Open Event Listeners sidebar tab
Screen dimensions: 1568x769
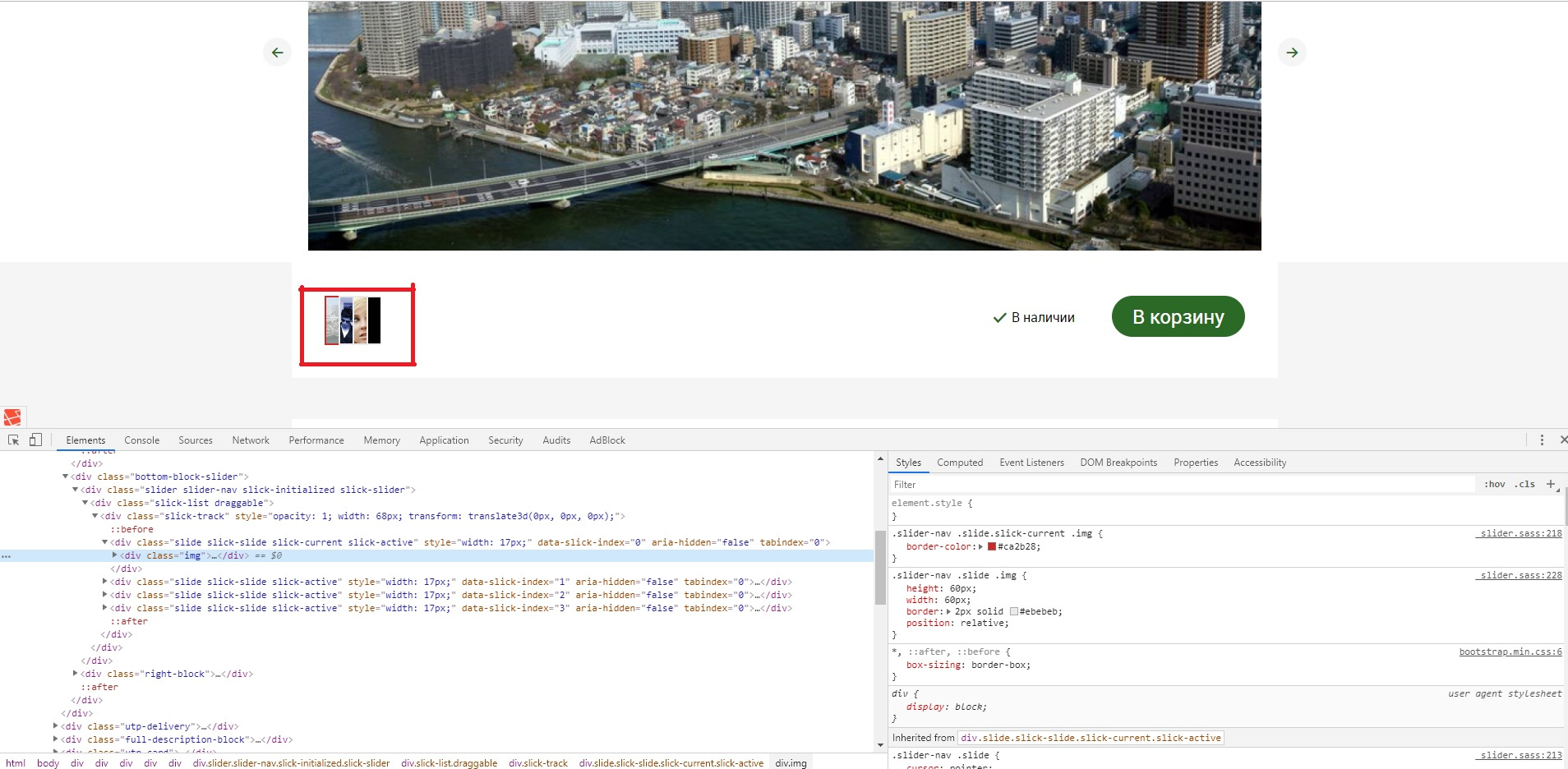1031,463
